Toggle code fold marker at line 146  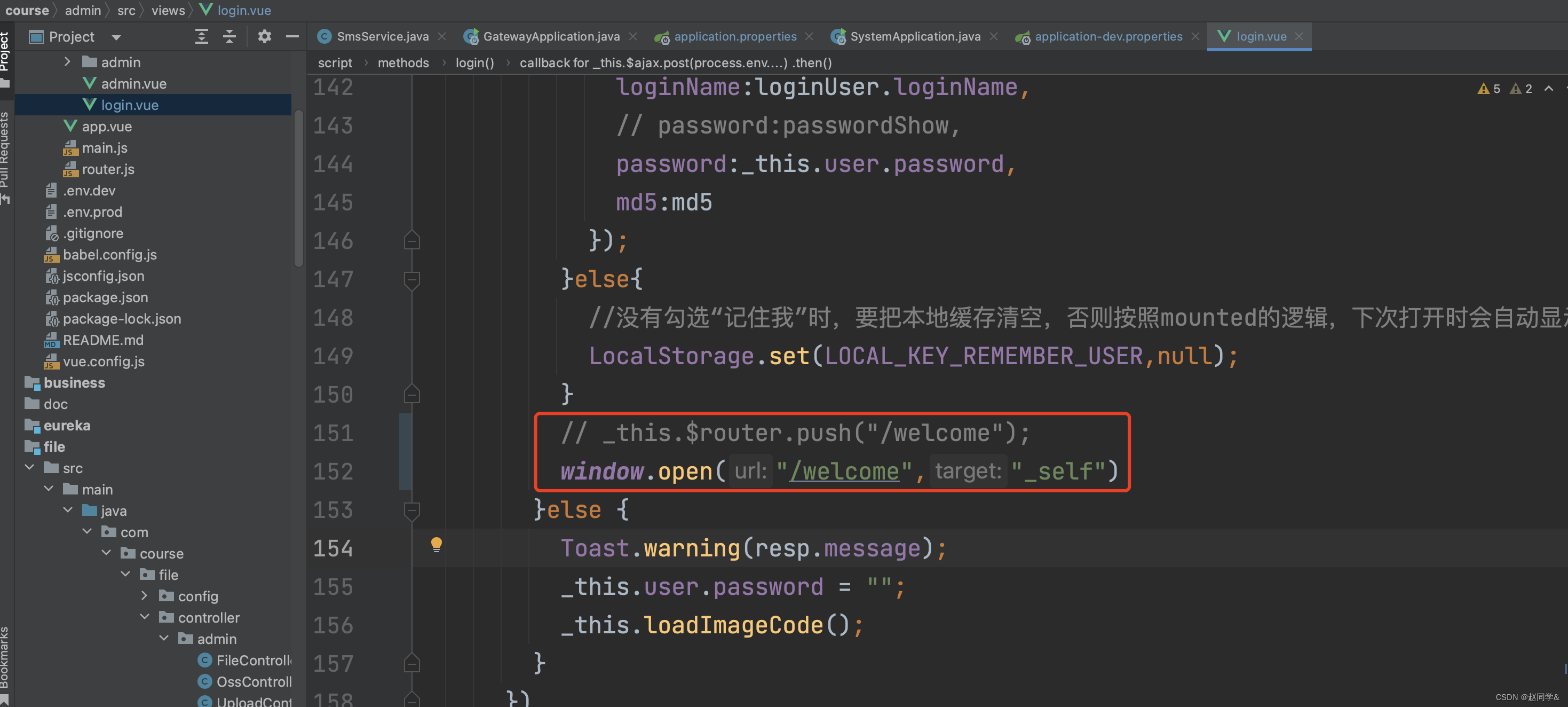(x=411, y=241)
